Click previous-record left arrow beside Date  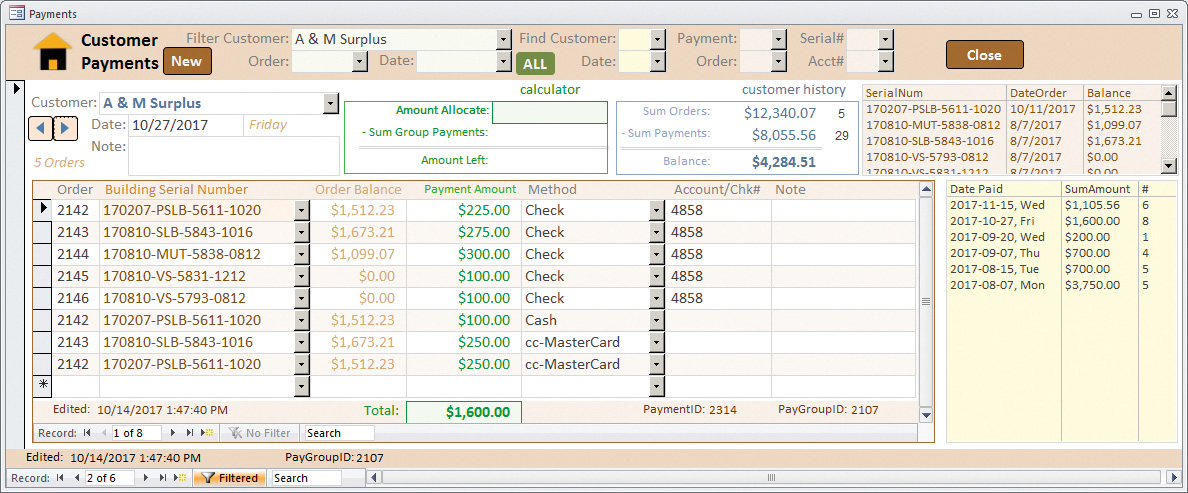click(40, 128)
